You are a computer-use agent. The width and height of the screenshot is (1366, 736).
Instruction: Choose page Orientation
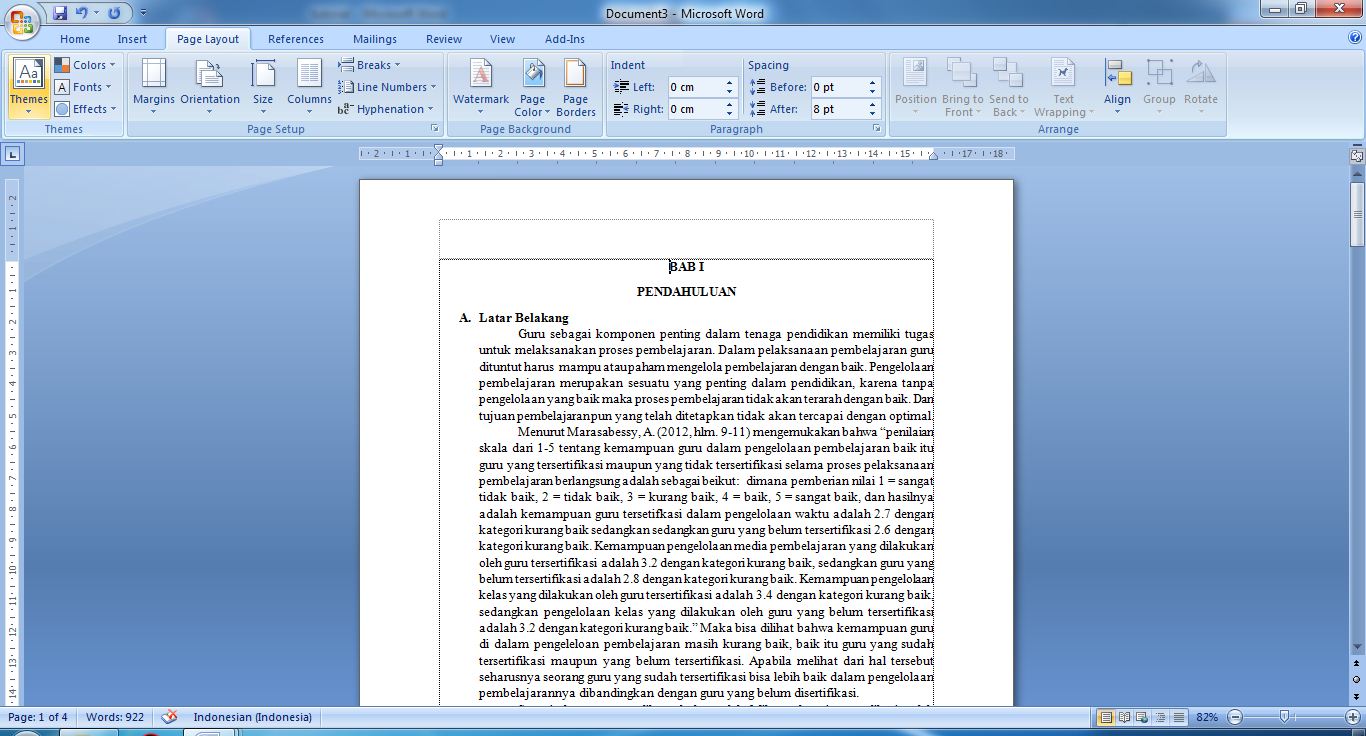coord(210,86)
